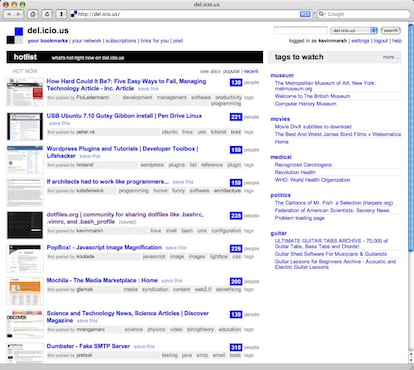Click the hotlist header title
Screen dimensions: 414x370
coord(25,57)
